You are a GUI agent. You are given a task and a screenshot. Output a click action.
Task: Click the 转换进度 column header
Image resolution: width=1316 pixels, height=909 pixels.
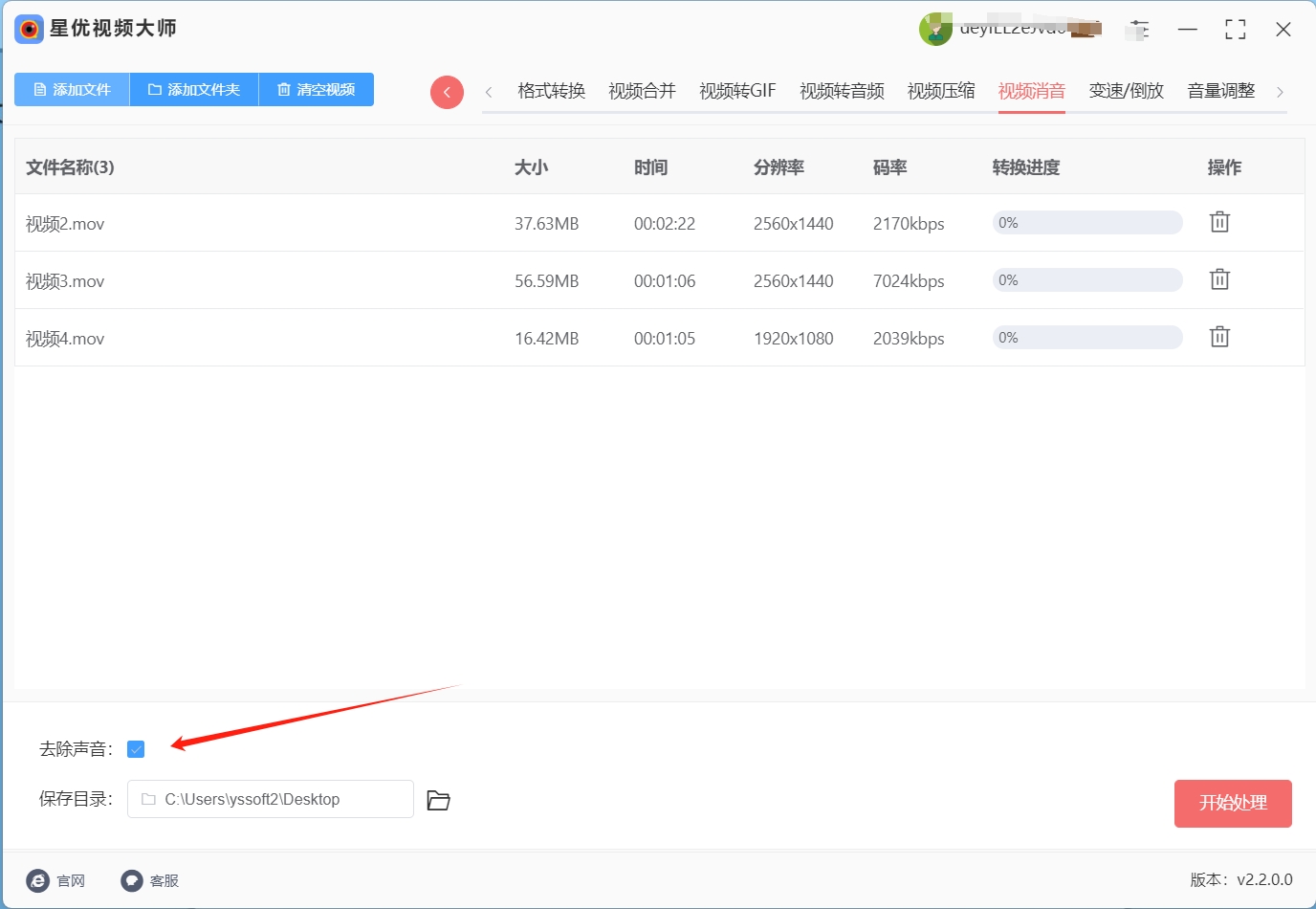coord(1026,167)
